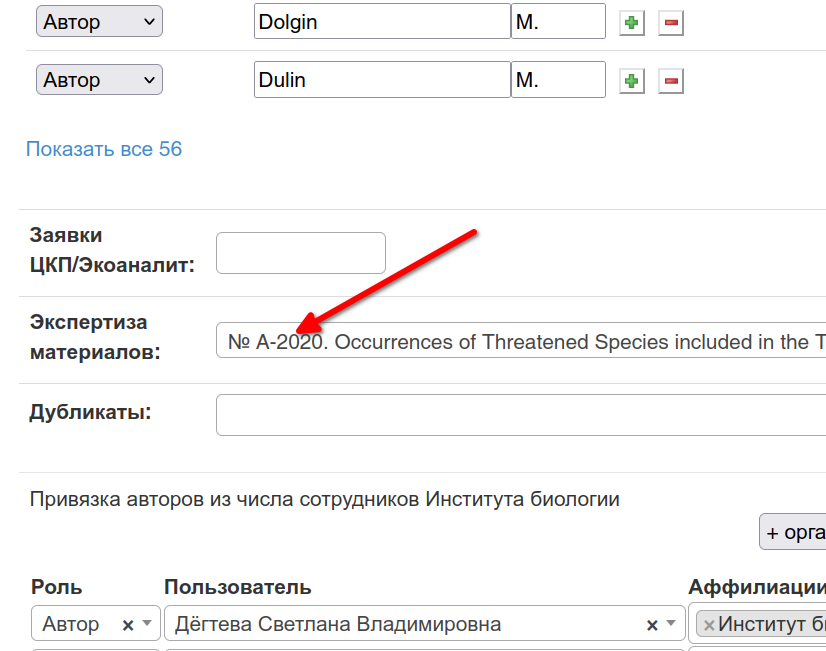Remove Институт affiliation tag
This screenshot has height=651, width=826.
[x=709, y=625]
